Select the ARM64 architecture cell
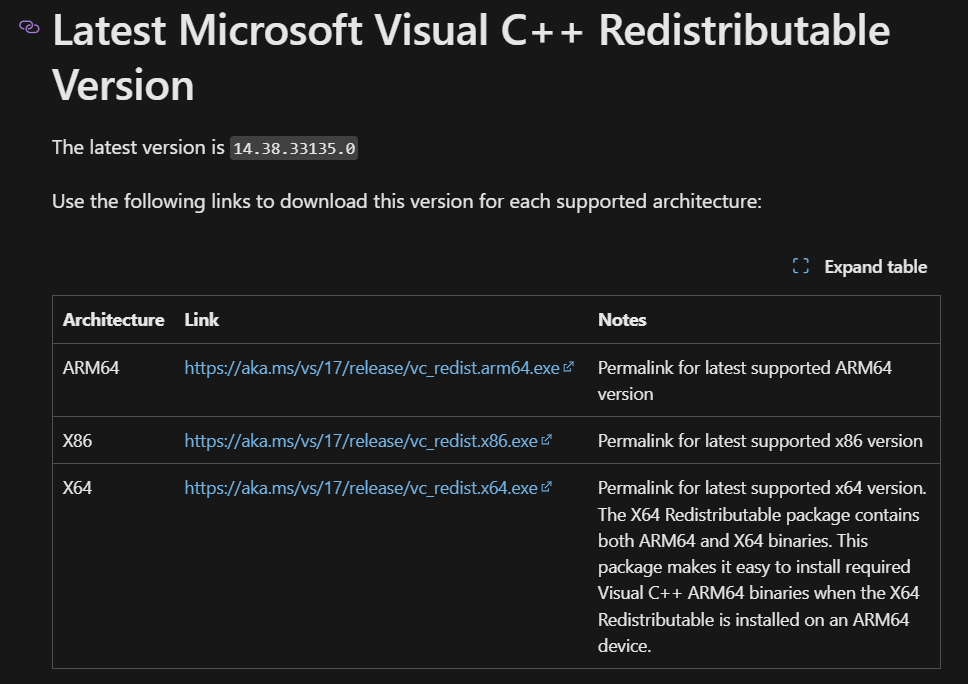Image resolution: width=968 pixels, height=684 pixels. click(91, 368)
